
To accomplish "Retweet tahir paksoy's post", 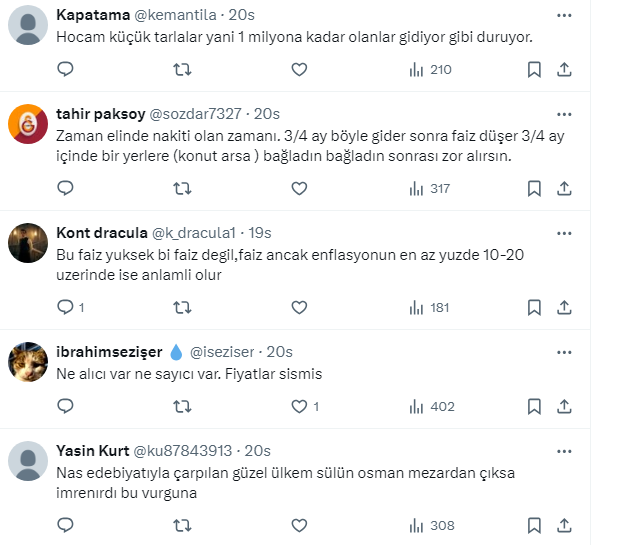I will (x=182, y=188).
